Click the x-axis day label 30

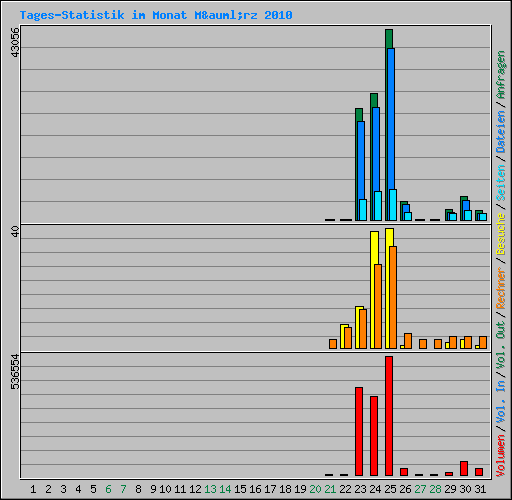point(465,489)
